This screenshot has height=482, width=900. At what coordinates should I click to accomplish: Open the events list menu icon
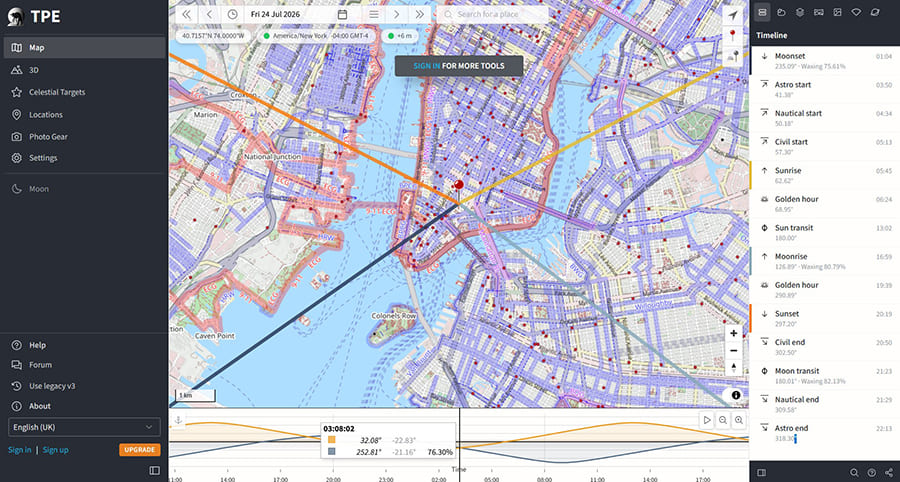coord(374,14)
